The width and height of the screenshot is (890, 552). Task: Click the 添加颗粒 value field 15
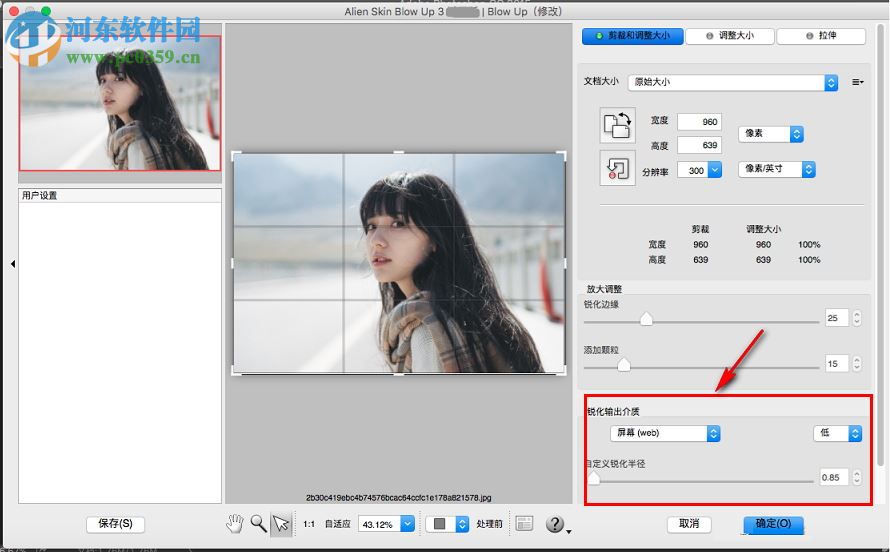(x=837, y=364)
